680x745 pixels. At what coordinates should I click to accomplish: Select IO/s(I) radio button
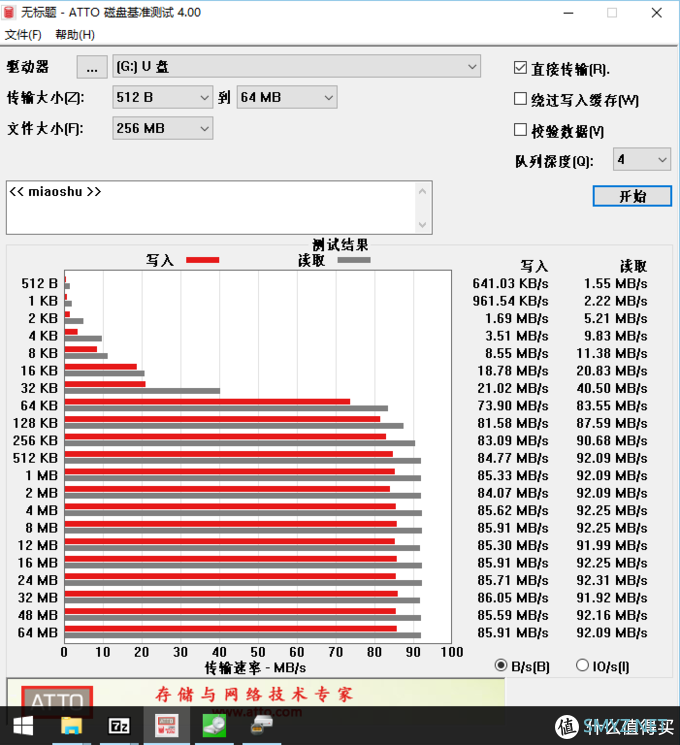[582, 665]
